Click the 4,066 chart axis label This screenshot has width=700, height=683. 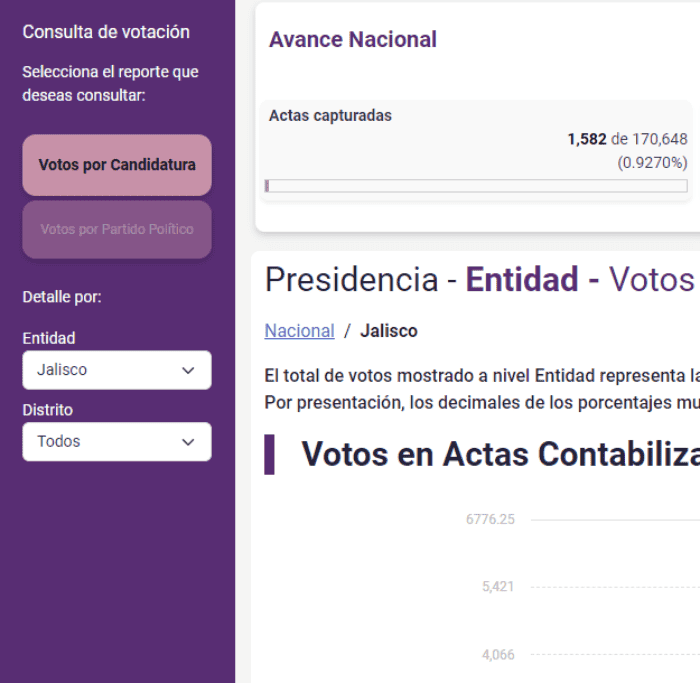(497, 655)
